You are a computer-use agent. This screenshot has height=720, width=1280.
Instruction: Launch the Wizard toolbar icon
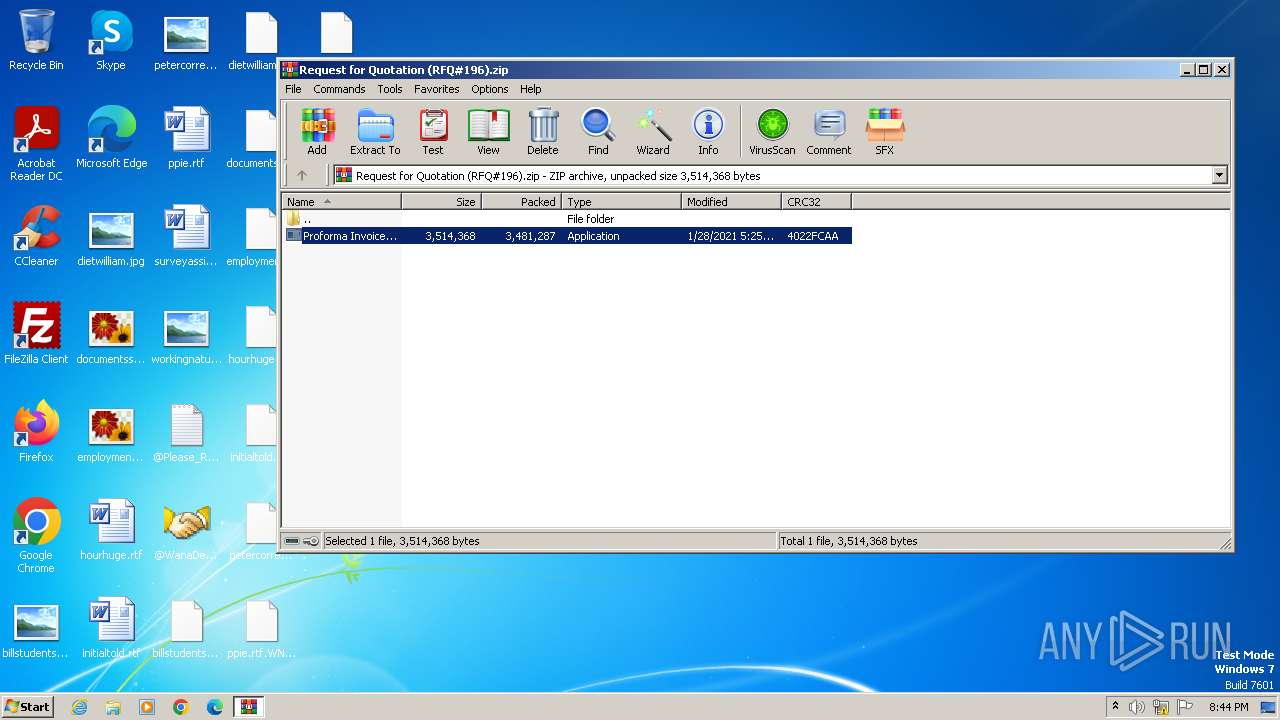[653, 132]
